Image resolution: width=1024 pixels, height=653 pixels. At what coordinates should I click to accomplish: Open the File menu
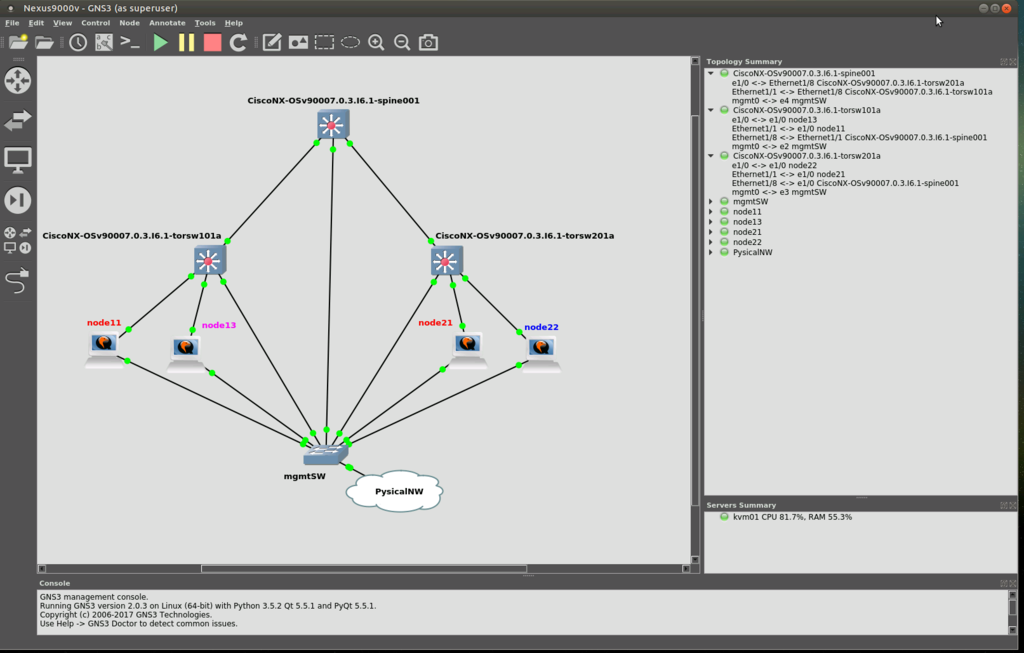tap(12, 23)
